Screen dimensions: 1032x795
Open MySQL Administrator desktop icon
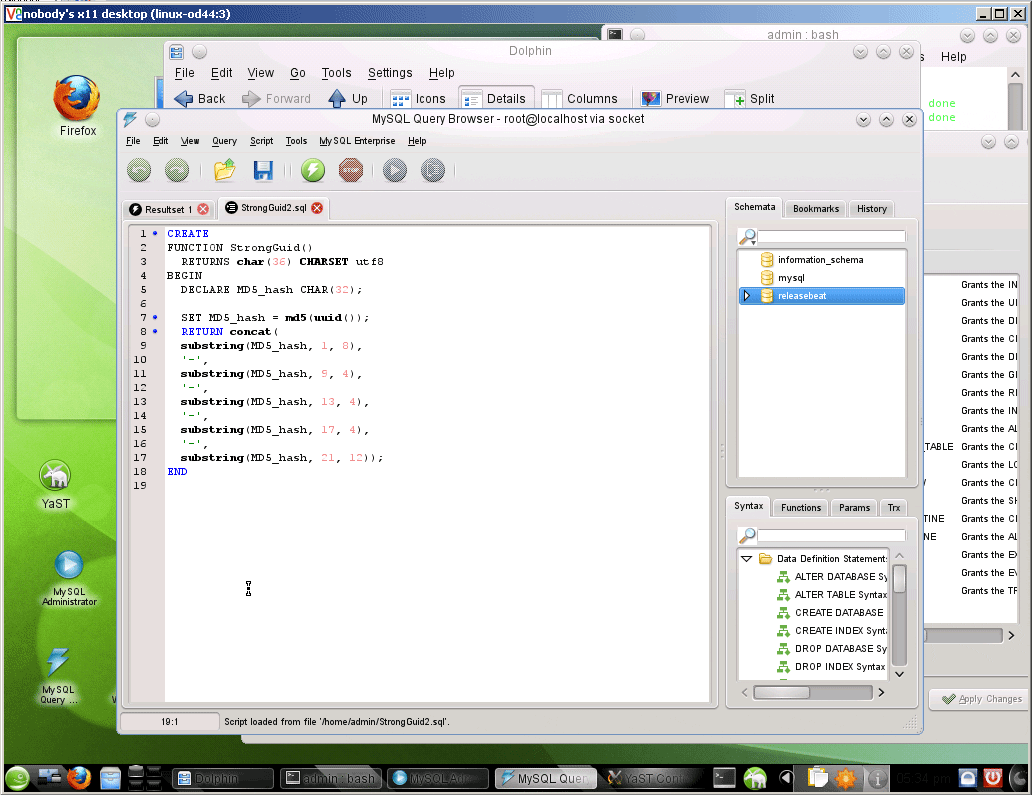coord(69,578)
